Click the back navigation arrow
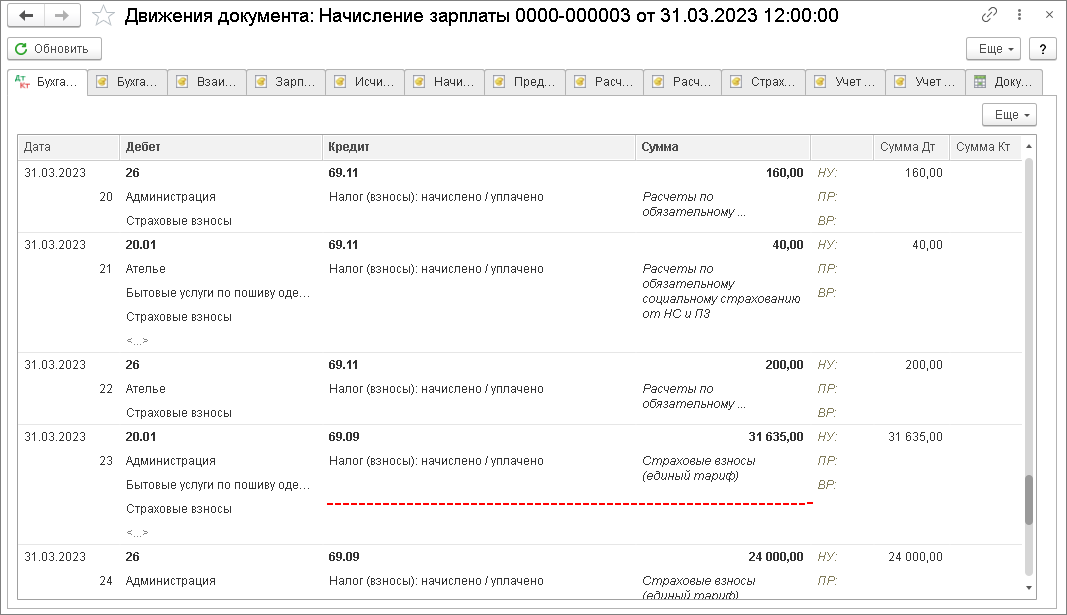1067x615 pixels. (x=27, y=15)
